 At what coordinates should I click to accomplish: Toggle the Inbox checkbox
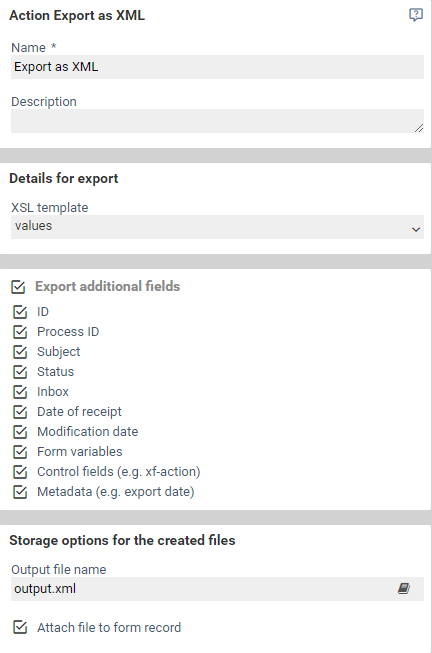20,392
